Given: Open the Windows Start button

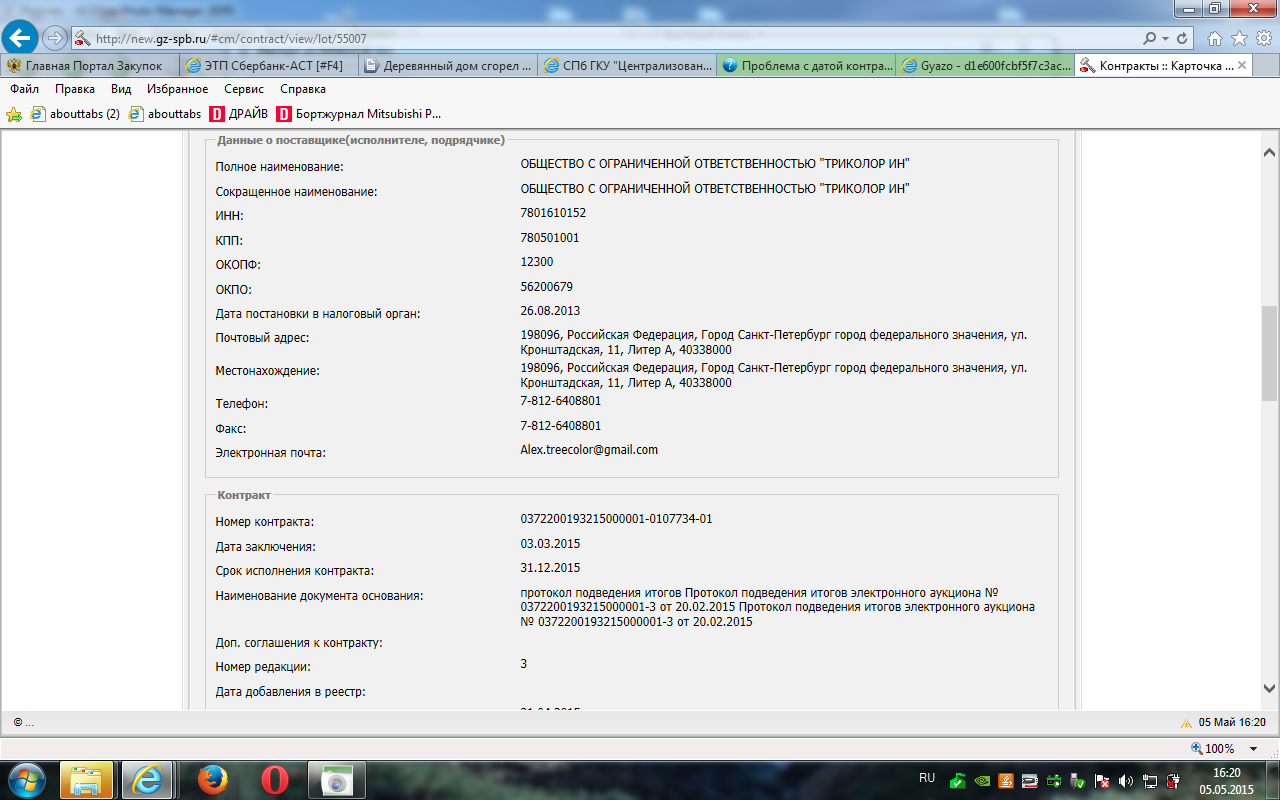Looking at the screenshot, I should point(28,780).
